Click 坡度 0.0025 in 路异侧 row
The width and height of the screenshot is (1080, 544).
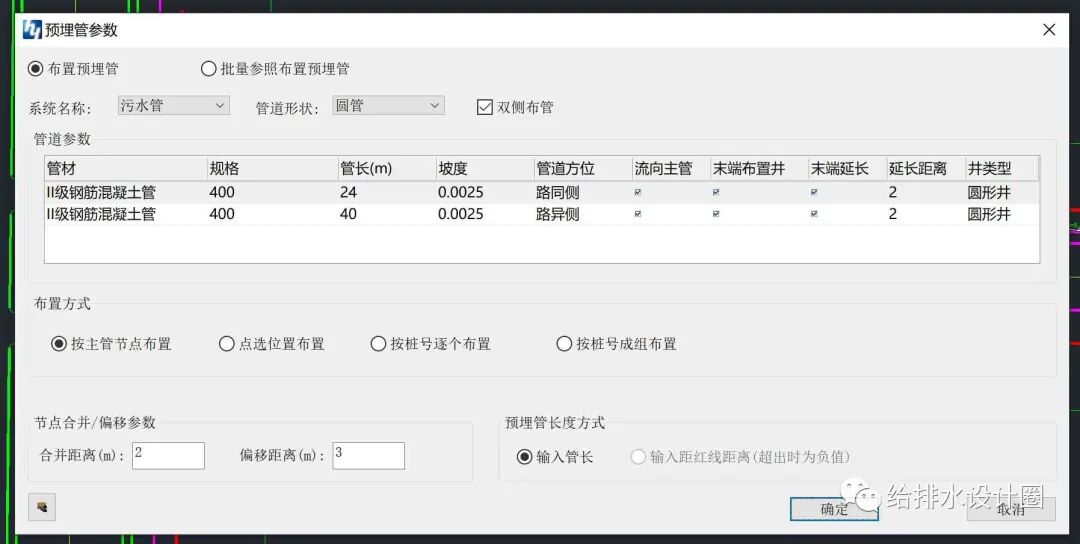click(485, 214)
